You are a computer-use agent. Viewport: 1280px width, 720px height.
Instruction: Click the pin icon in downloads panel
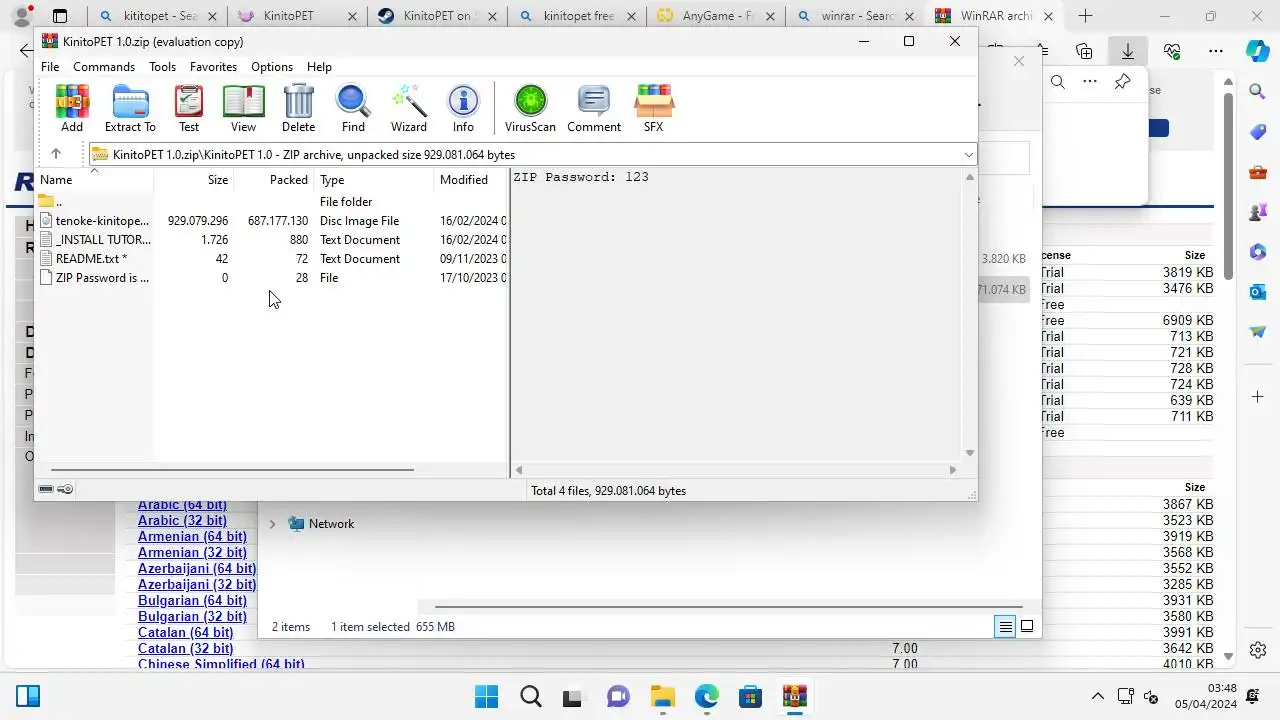1122,82
